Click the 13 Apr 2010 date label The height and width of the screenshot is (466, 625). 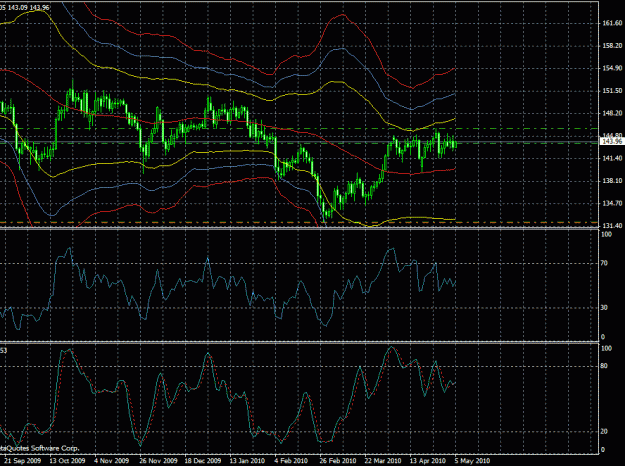[428, 461]
